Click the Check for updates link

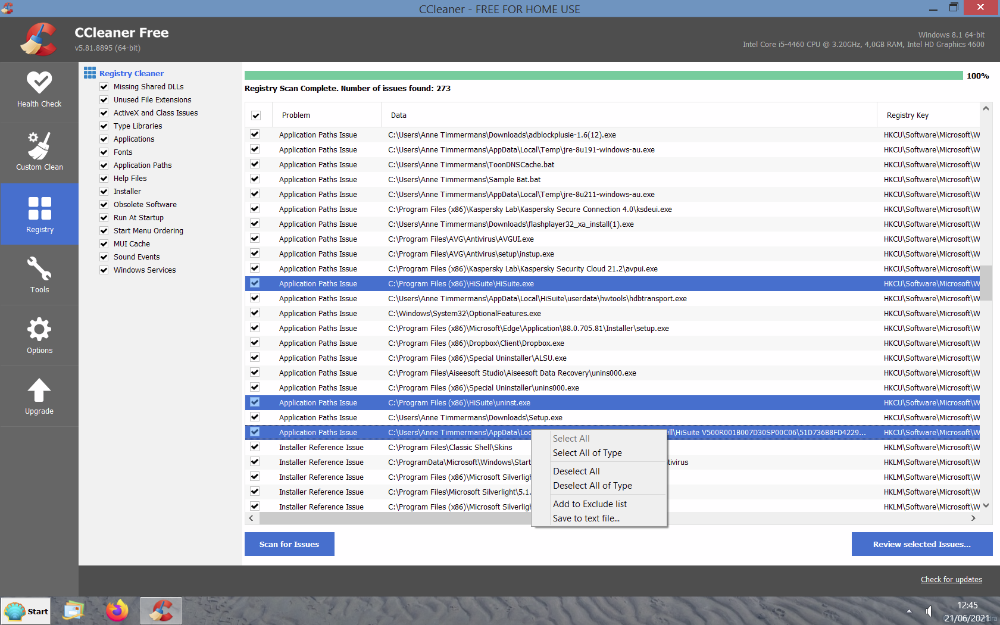coord(950,580)
